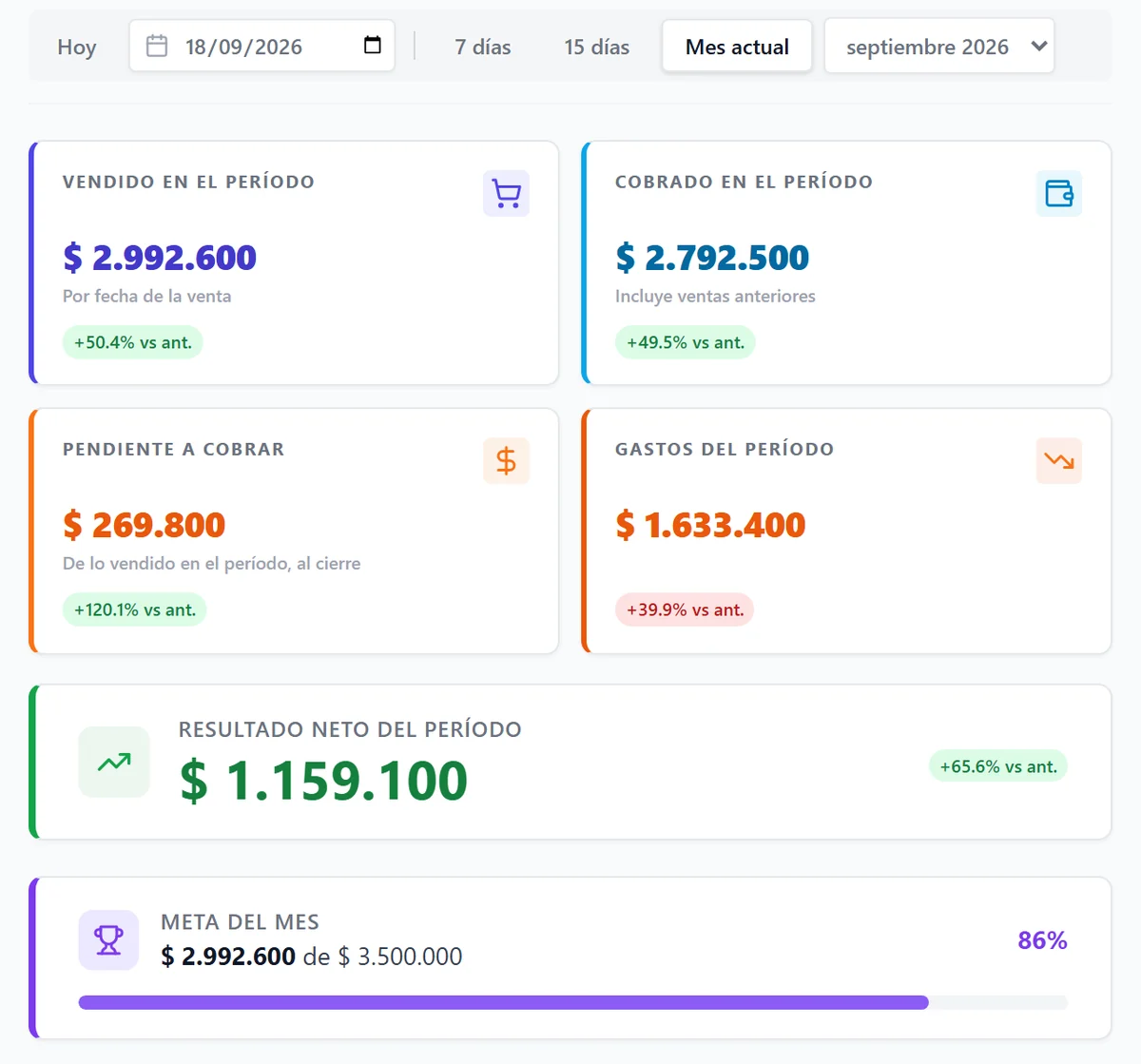This screenshot has width=1141, height=1064.
Task: Click the Resultado Neto del Período heading
Action: point(350,729)
